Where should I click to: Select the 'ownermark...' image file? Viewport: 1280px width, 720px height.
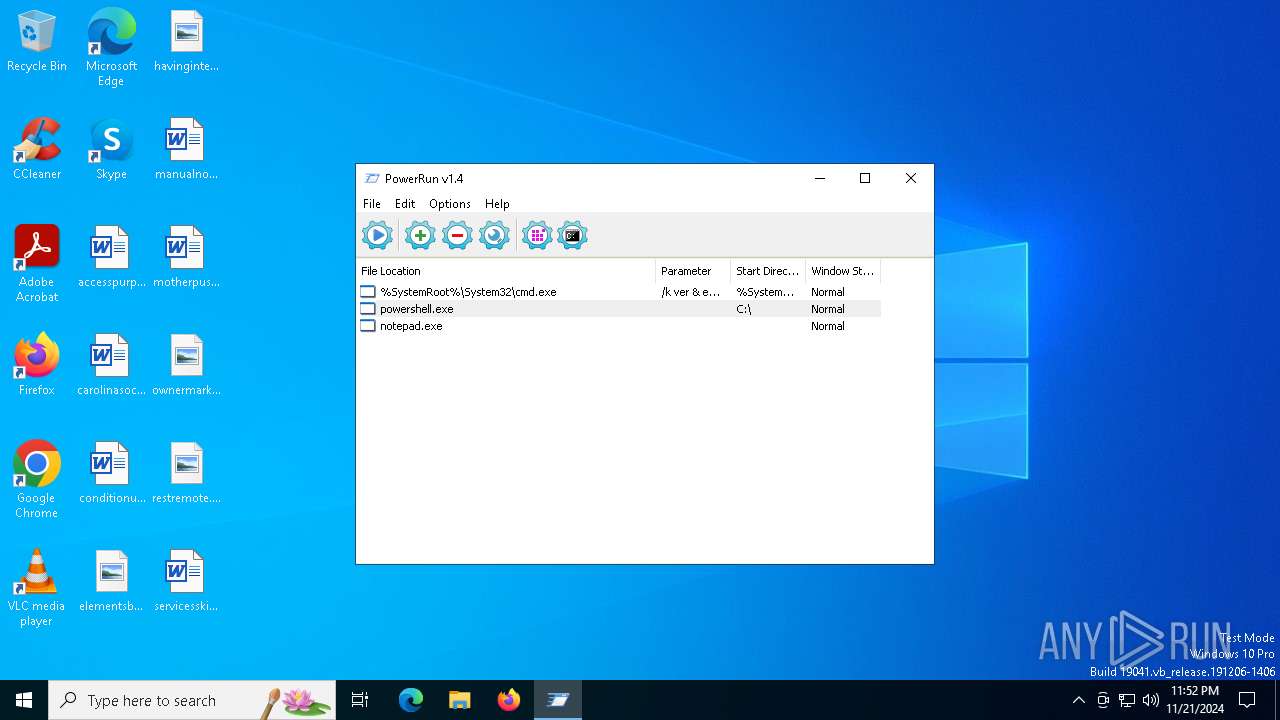(186, 365)
